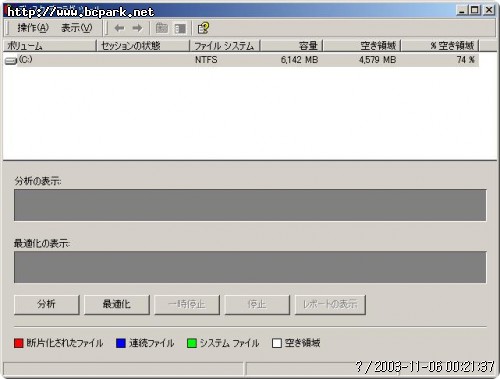Select the NTFS cell in volume row
The image size is (500, 379).
point(206,60)
